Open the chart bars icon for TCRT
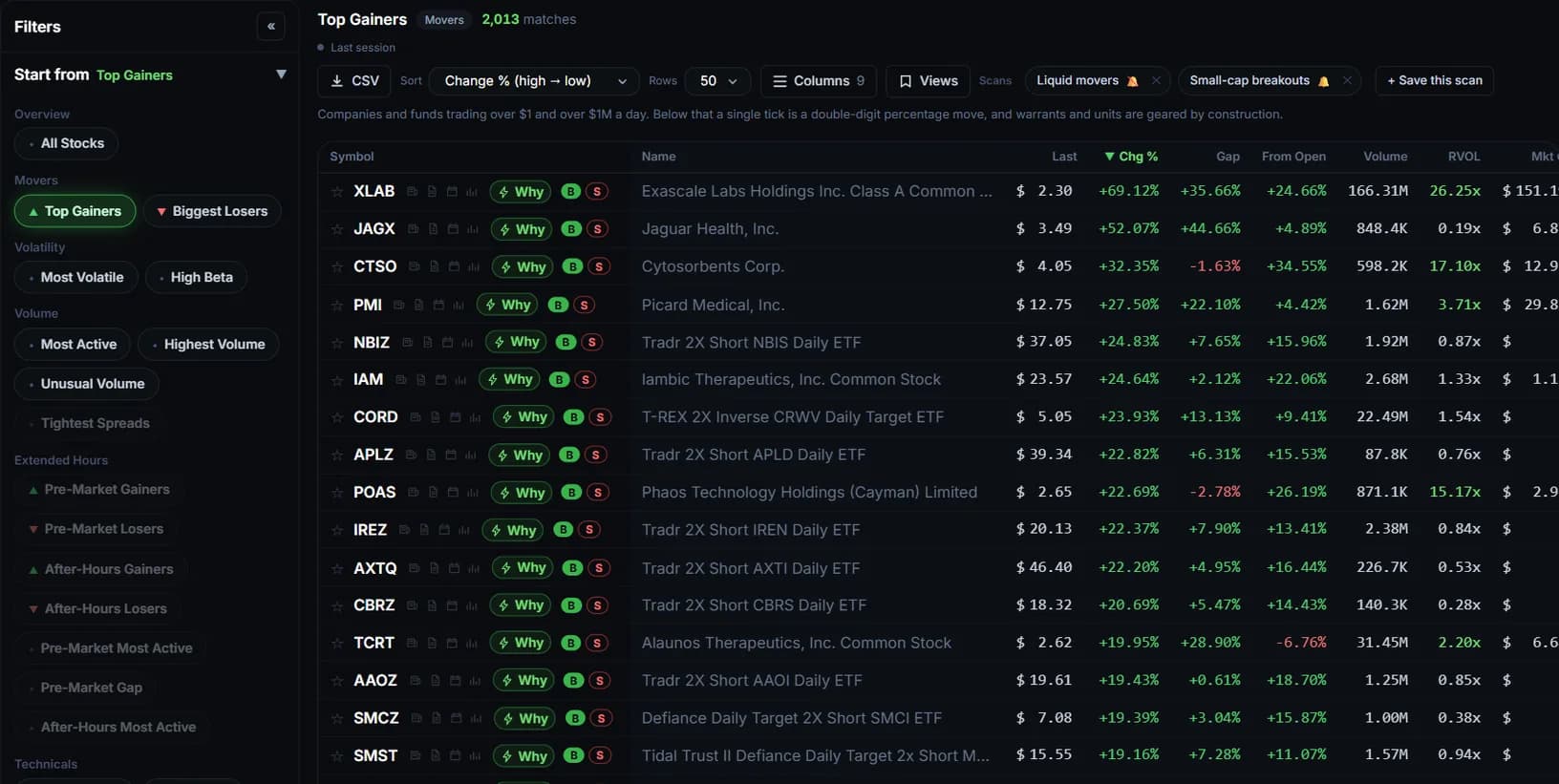 472,643
